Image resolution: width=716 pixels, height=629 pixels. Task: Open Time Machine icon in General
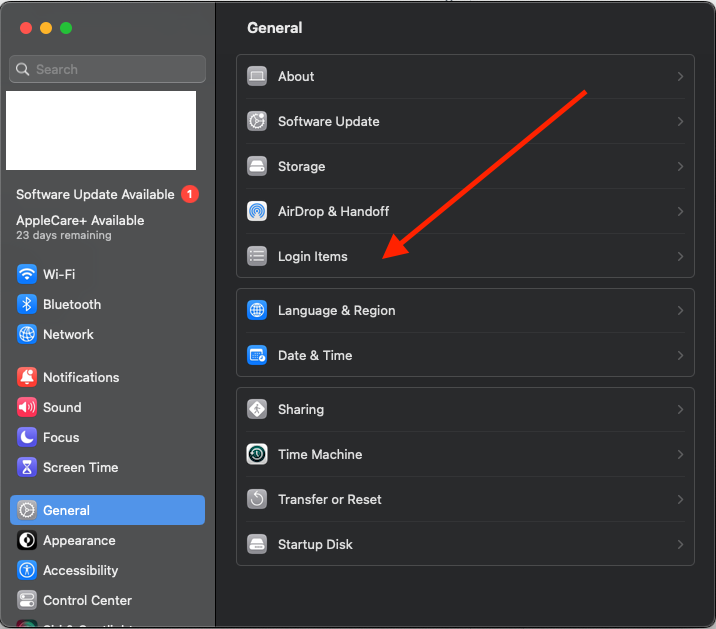point(257,454)
